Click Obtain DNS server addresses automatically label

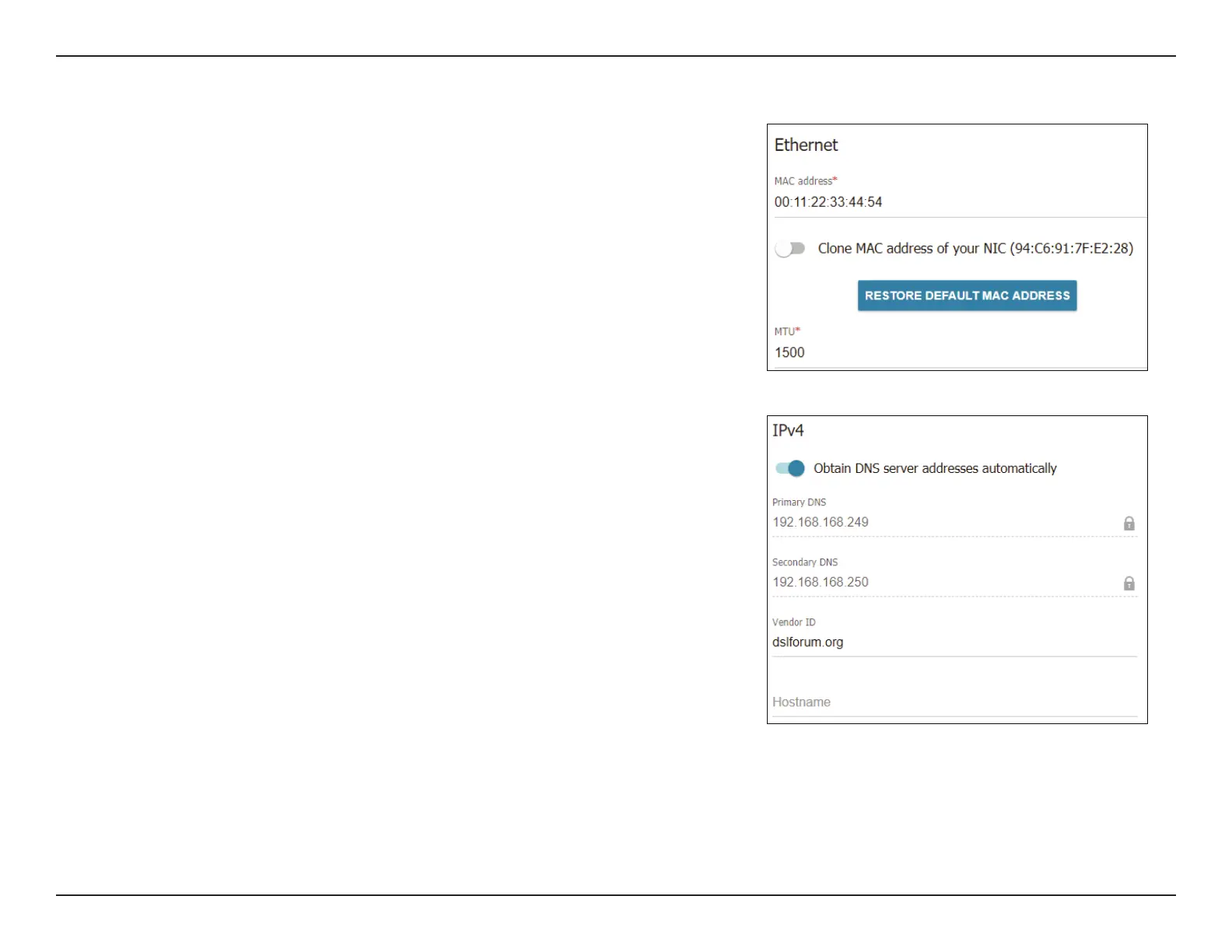[935, 468]
